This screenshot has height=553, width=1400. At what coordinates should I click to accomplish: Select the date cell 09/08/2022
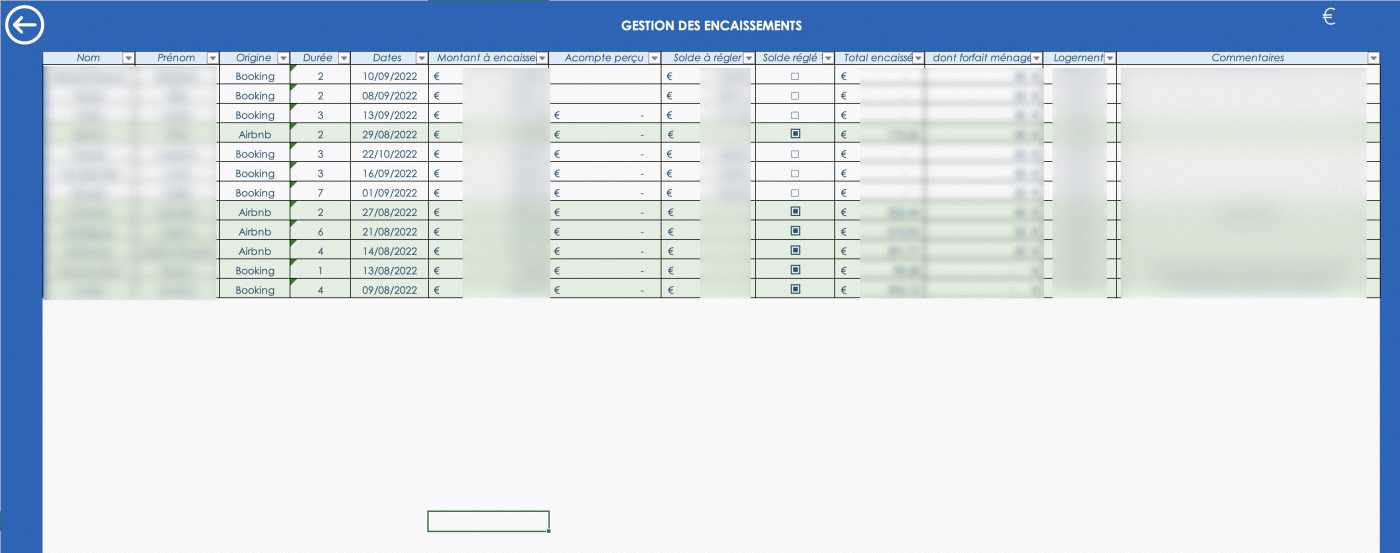(390, 290)
